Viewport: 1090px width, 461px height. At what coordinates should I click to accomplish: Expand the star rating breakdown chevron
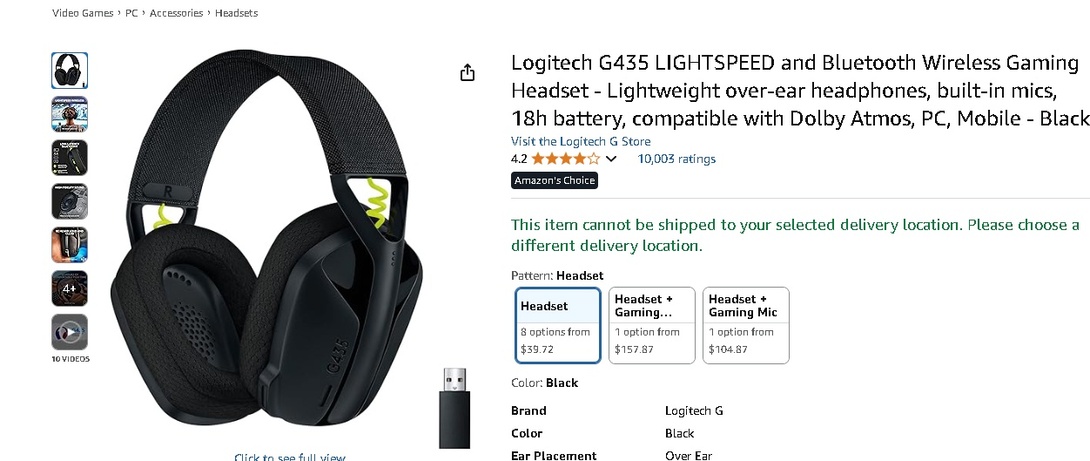611,159
